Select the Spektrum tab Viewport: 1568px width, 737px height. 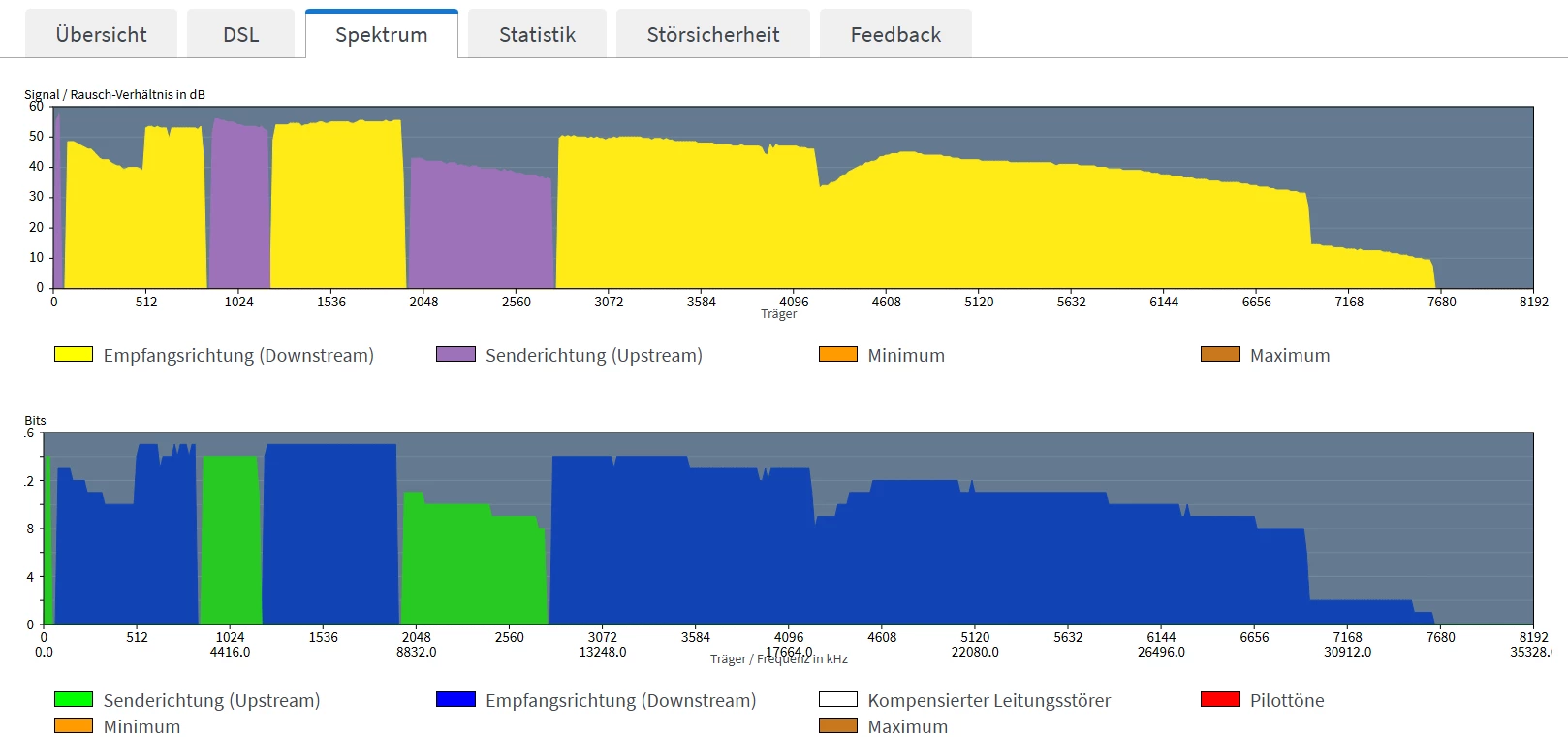[382, 34]
